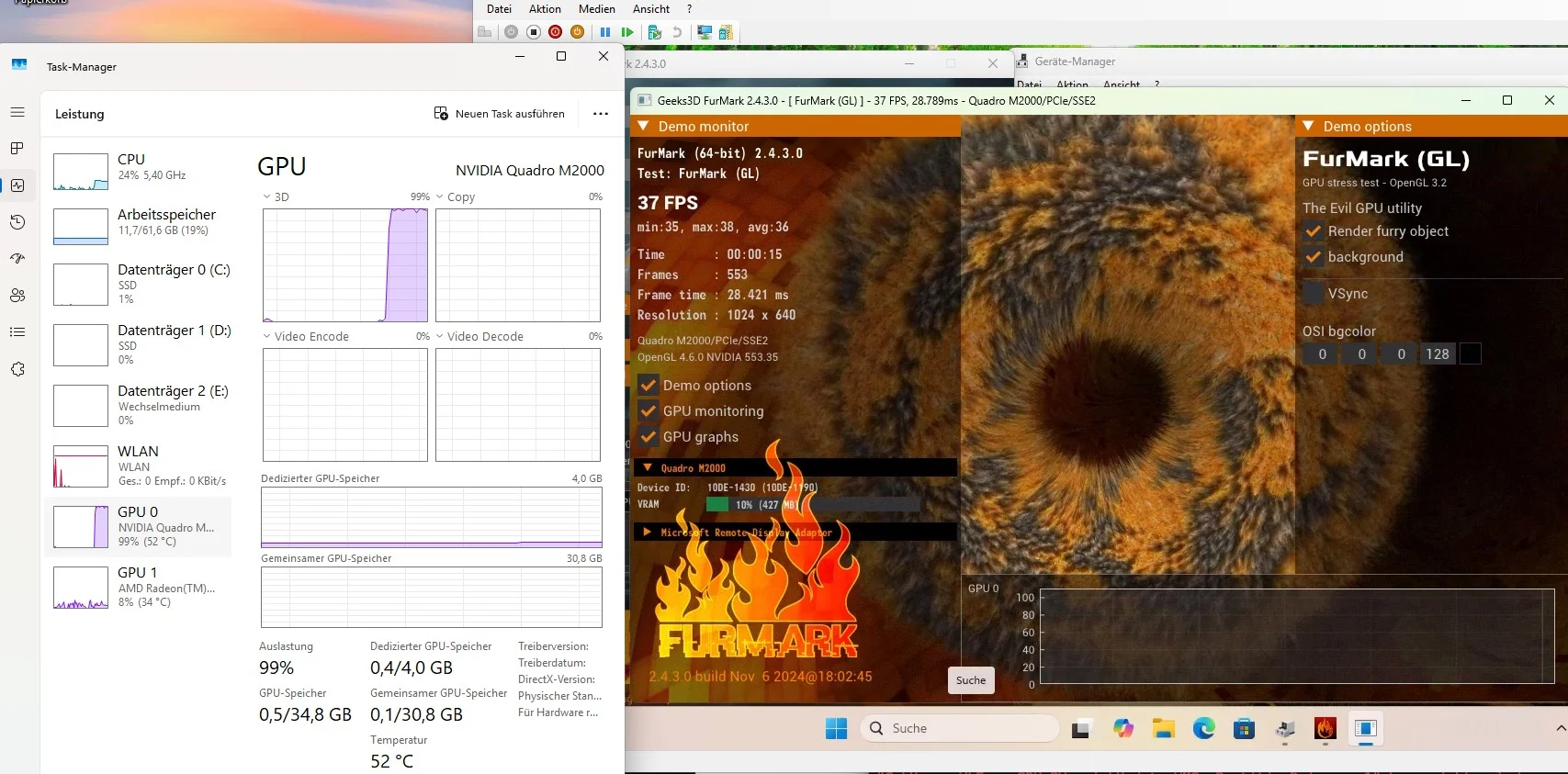Open Services puzzle-piece page icon

17,369
